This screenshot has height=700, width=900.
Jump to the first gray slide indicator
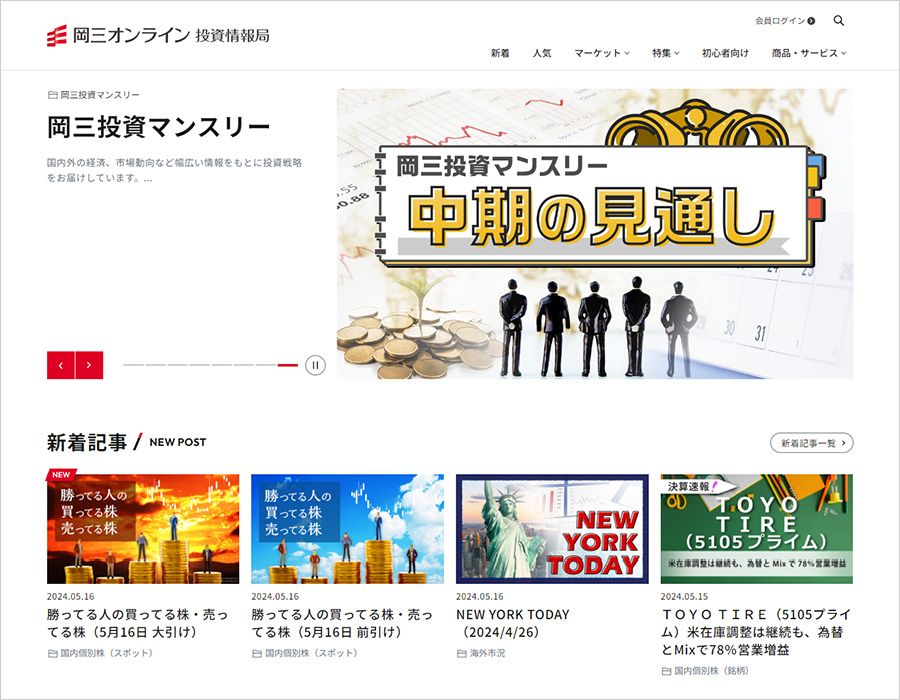(133, 365)
